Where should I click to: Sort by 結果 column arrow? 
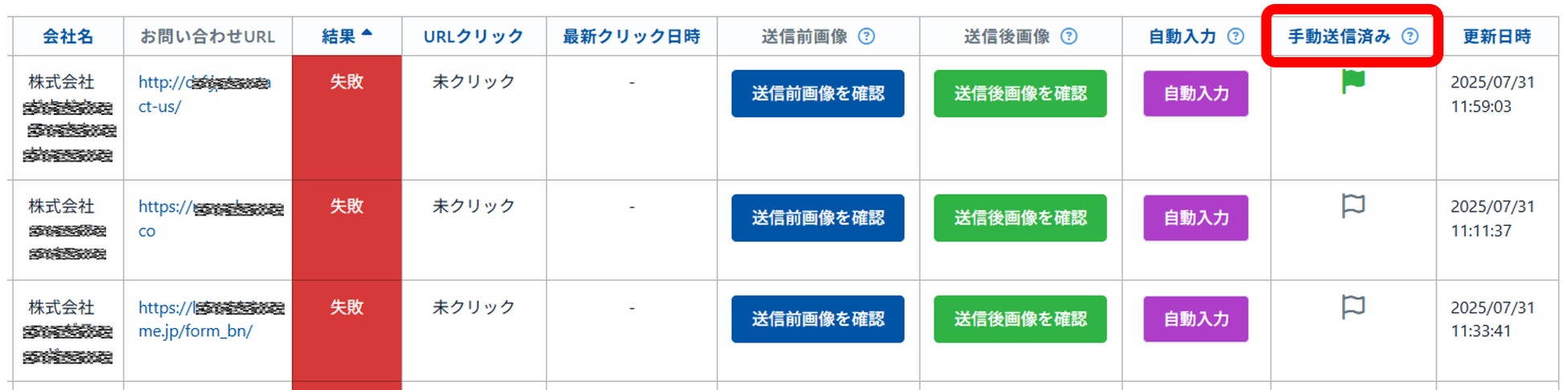367,34
